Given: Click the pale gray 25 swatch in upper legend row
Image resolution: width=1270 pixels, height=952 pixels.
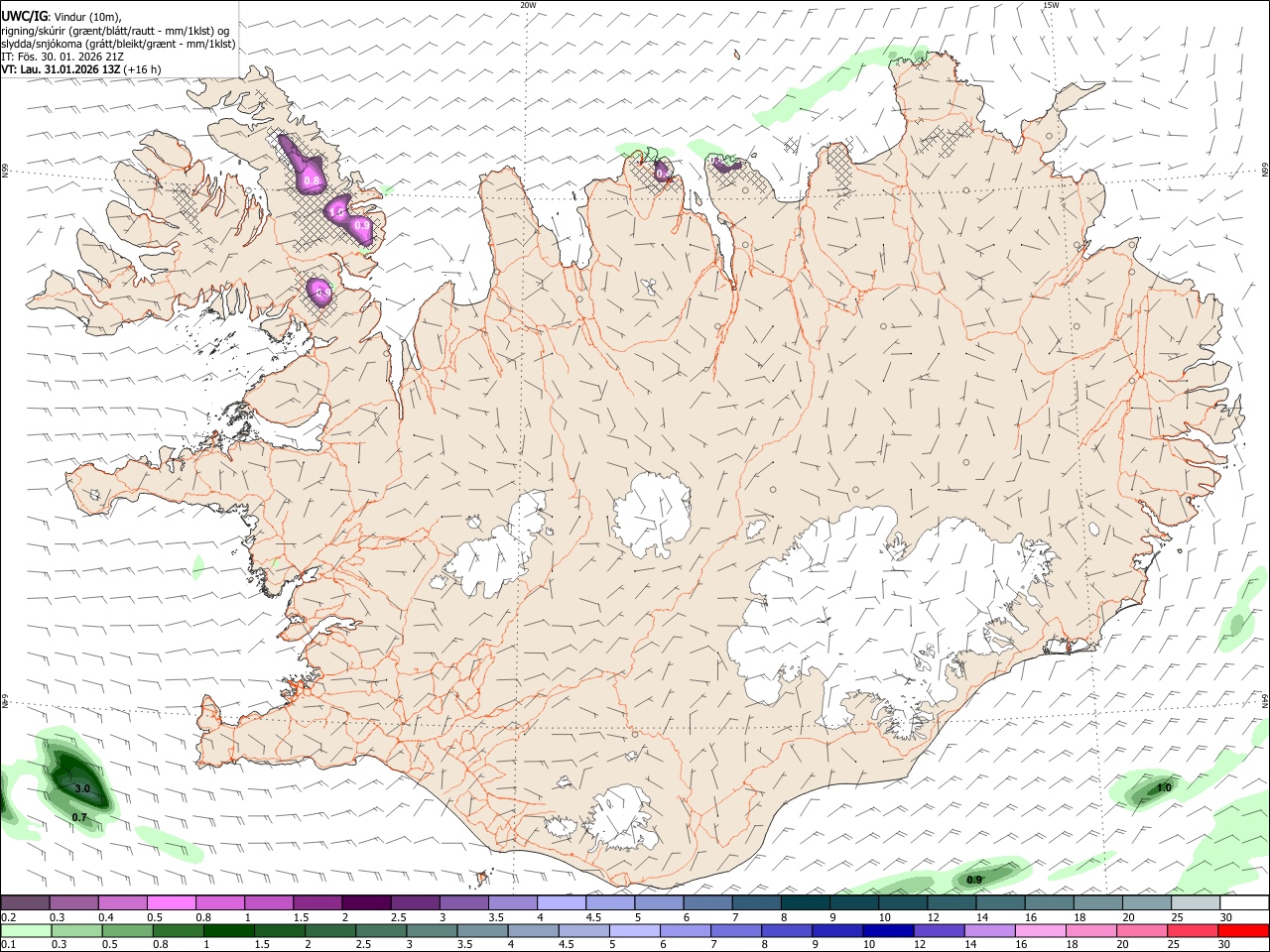Looking at the screenshot, I should 1196,902.
